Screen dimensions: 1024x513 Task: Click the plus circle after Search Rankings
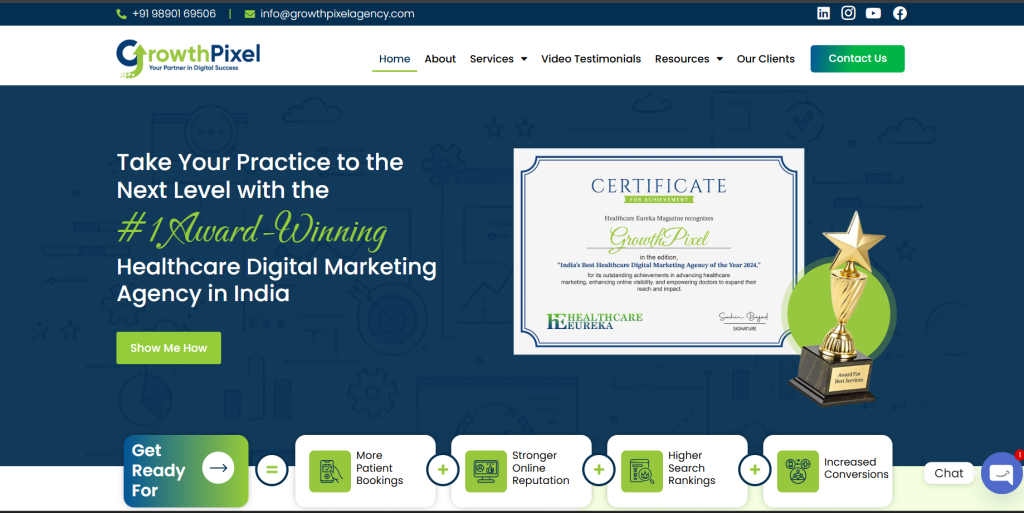755,469
